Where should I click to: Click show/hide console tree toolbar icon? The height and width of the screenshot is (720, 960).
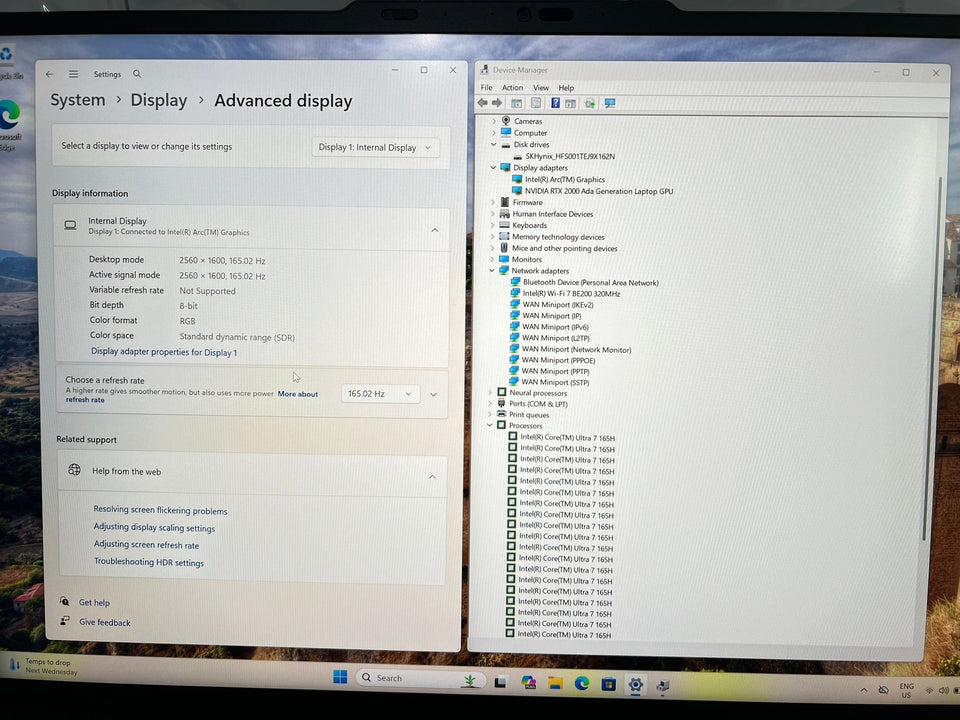pyautogui.click(x=517, y=103)
